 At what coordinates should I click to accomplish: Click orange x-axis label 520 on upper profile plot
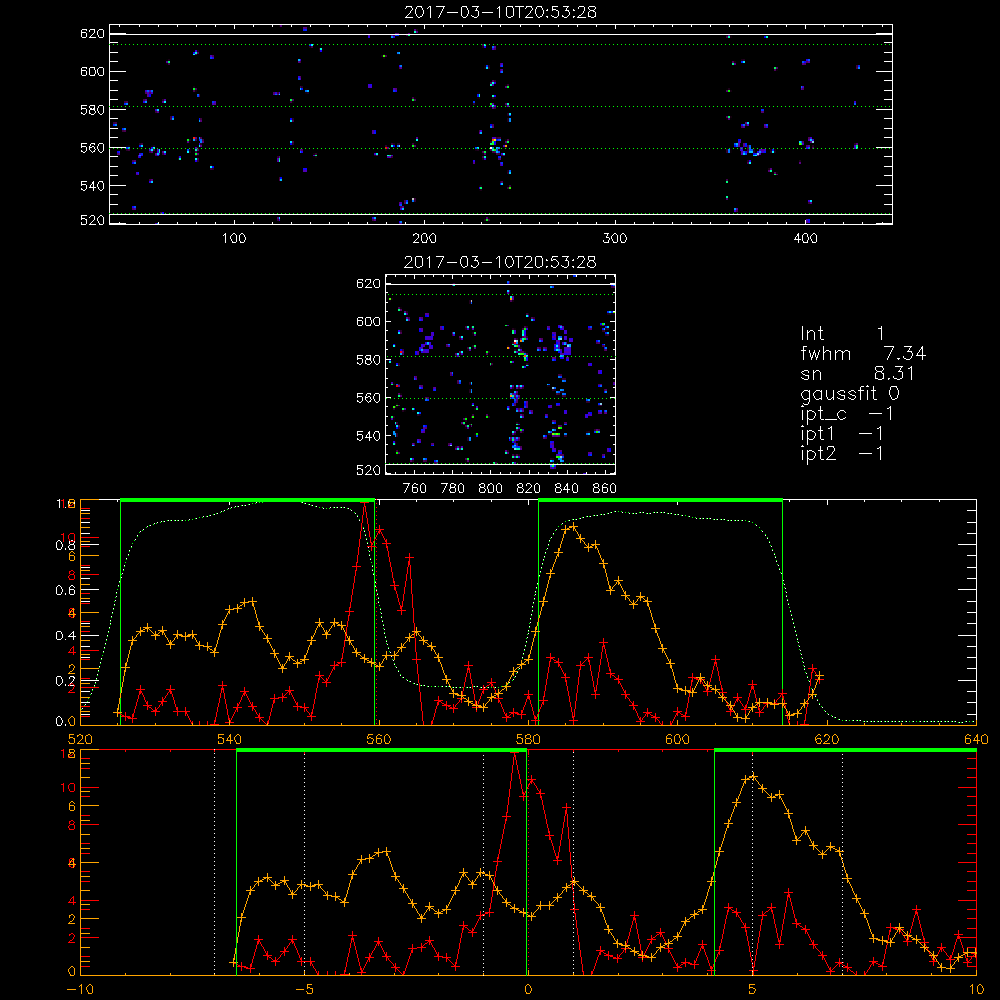coord(80,739)
